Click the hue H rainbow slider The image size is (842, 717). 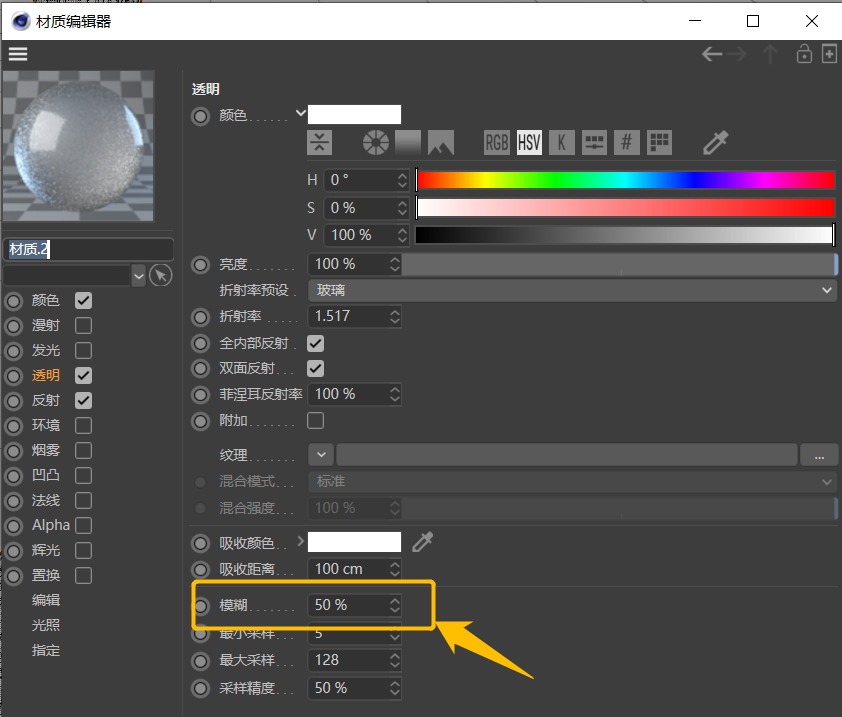(626, 180)
